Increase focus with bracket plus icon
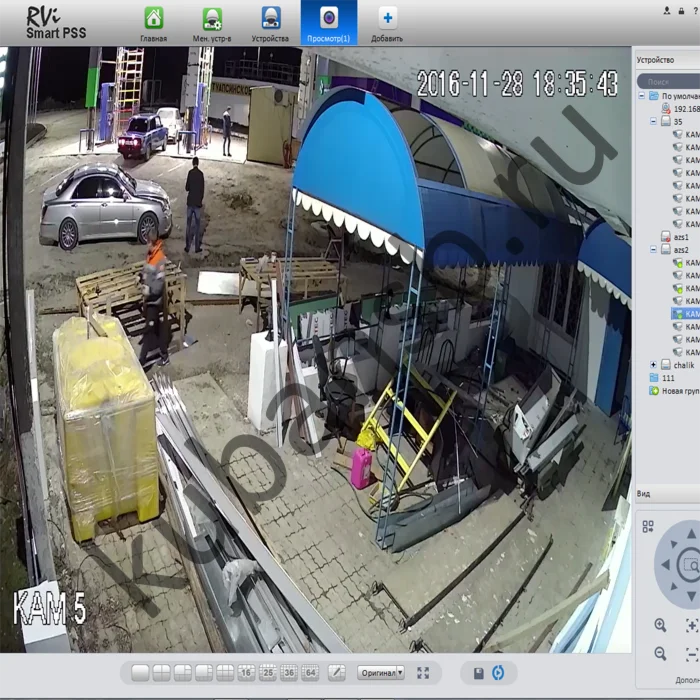 coord(692,625)
